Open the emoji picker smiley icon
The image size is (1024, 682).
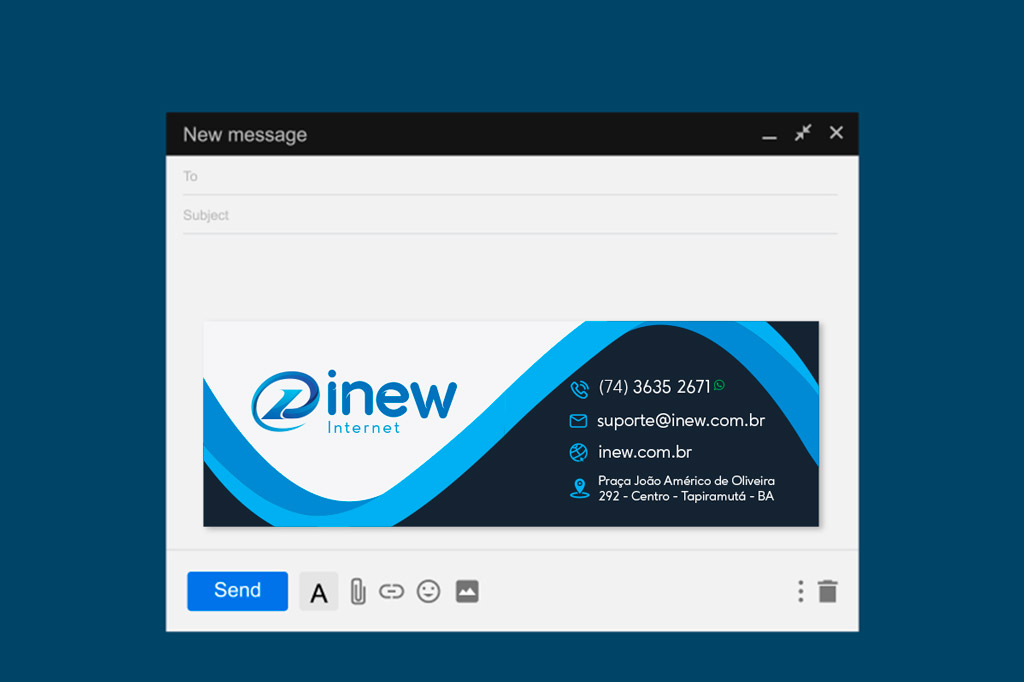click(428, 592)
